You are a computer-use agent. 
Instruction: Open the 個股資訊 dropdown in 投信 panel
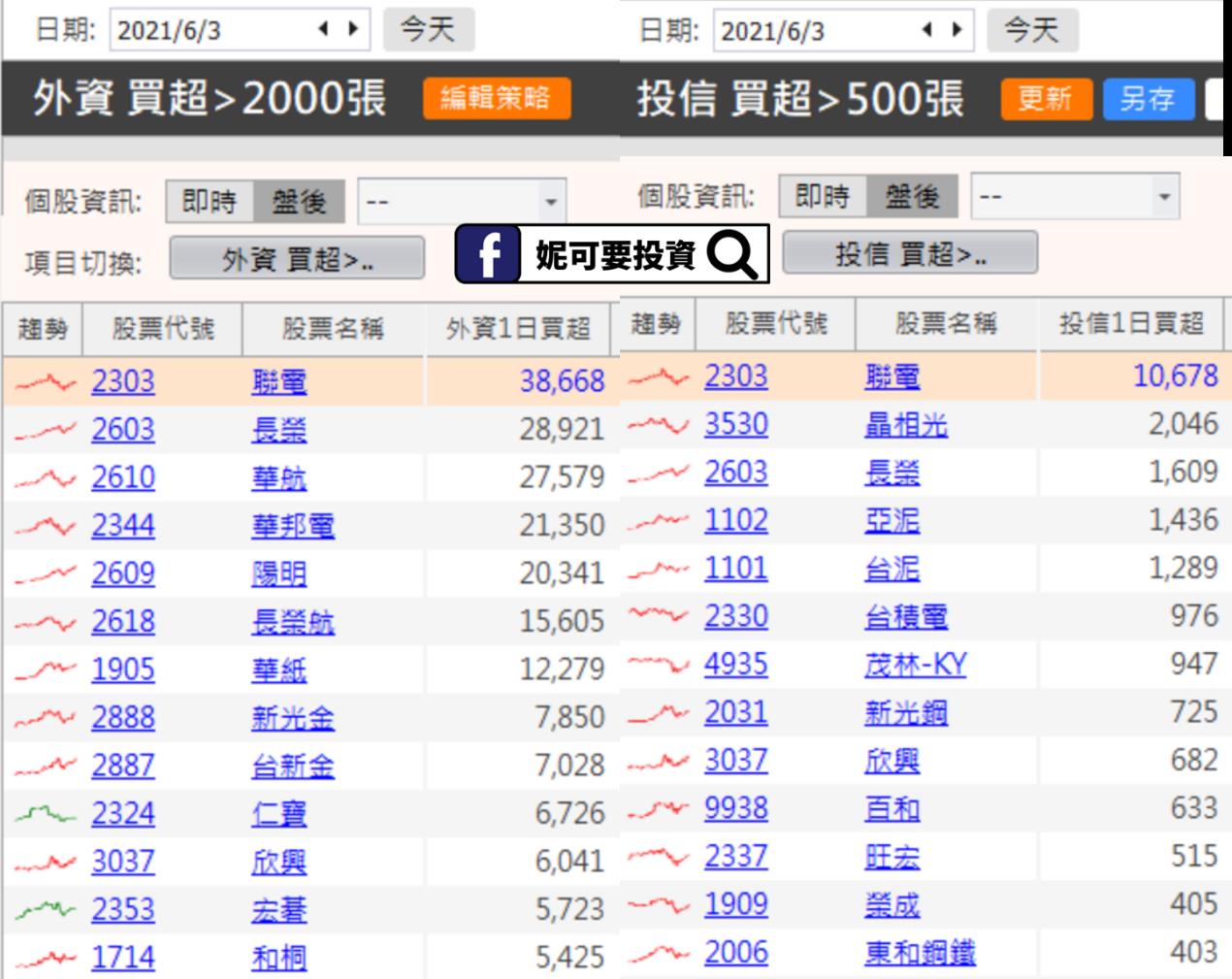pyautogui.click(x=1075, y=197)
